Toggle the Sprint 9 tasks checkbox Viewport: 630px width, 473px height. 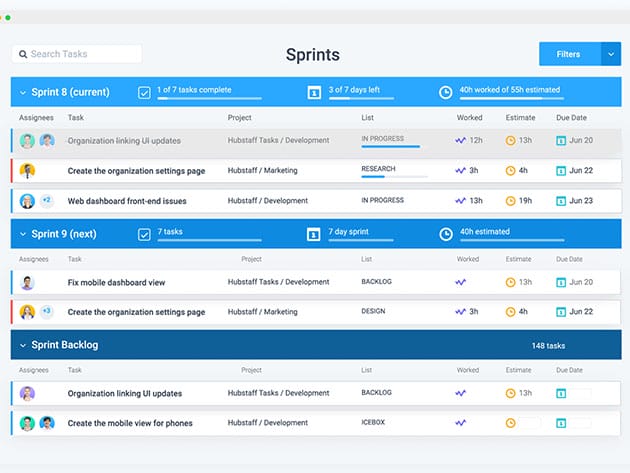tap(144, 234)
